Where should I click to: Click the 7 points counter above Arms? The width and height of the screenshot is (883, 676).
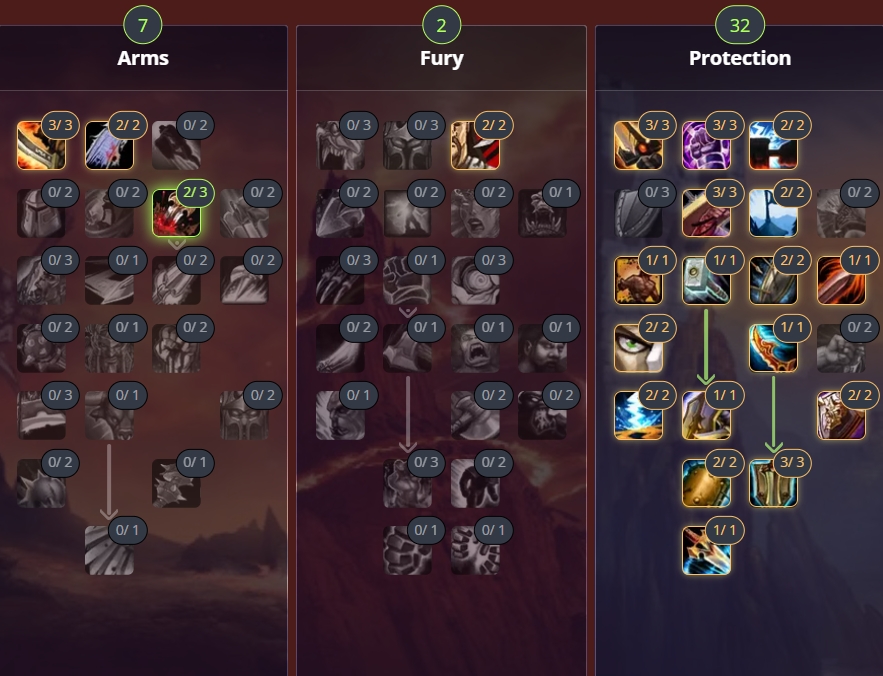pyautogui.click(x=142, y=25)
